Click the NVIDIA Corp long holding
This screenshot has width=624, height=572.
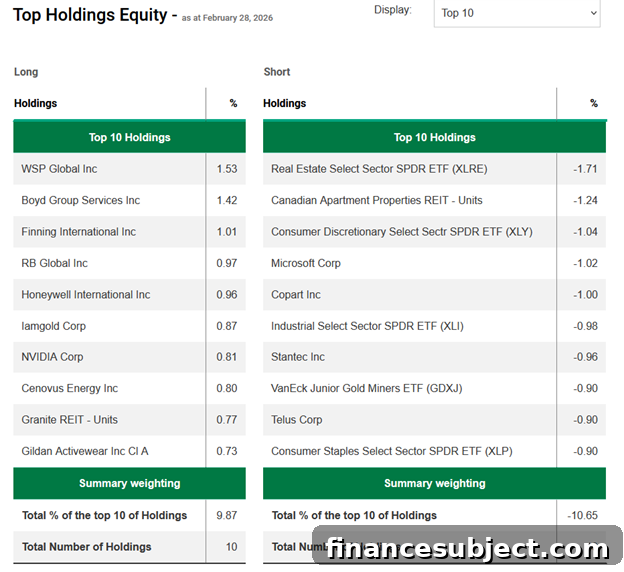tap(52, 357)
